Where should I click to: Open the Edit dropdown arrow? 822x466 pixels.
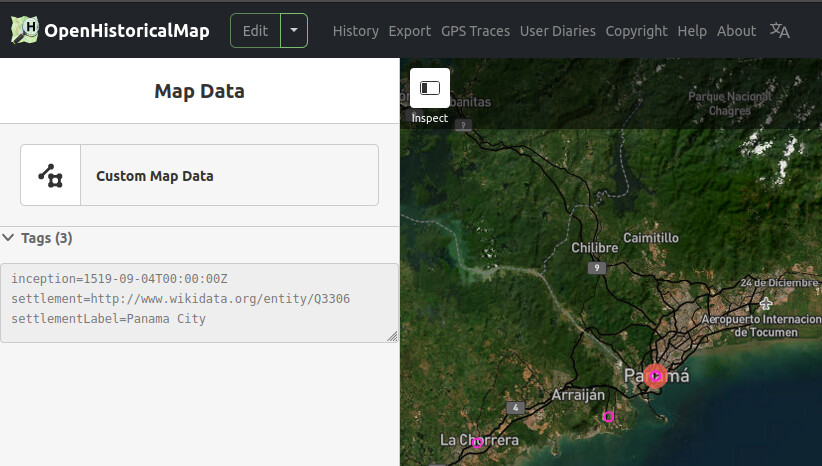tap(294, 31)
